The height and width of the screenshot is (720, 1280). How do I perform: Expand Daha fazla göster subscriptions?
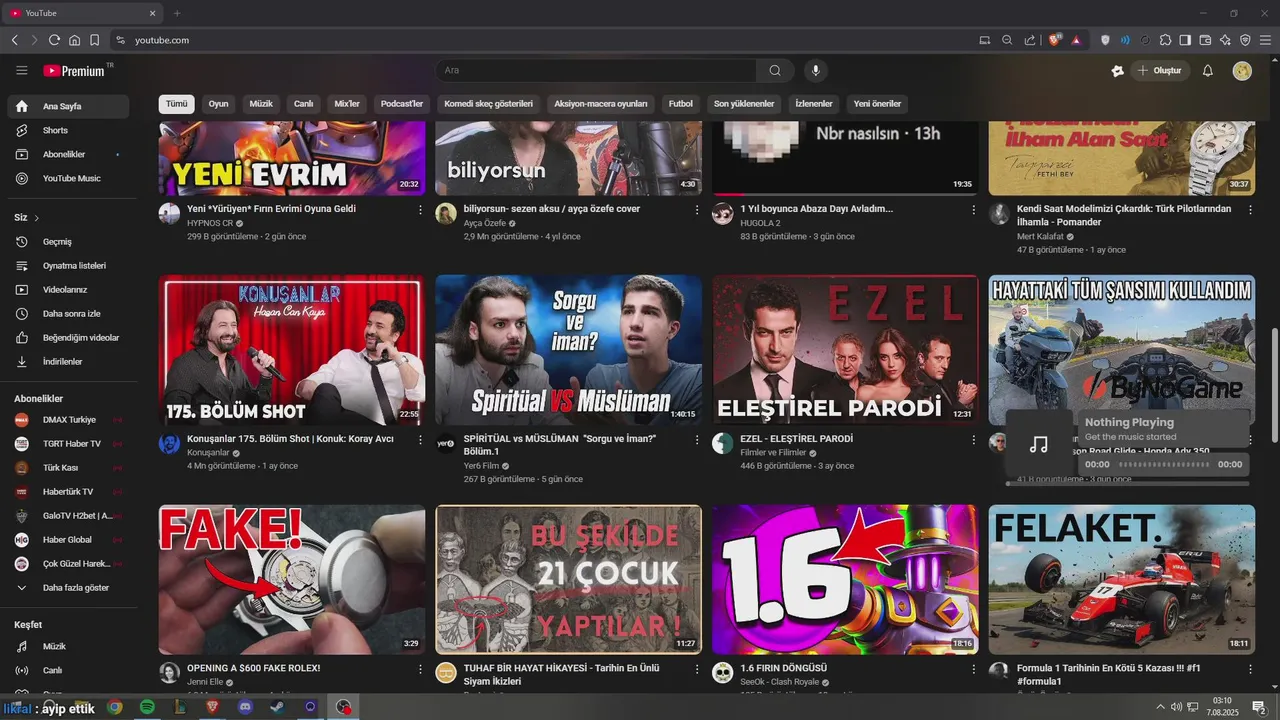coord(68,588)
